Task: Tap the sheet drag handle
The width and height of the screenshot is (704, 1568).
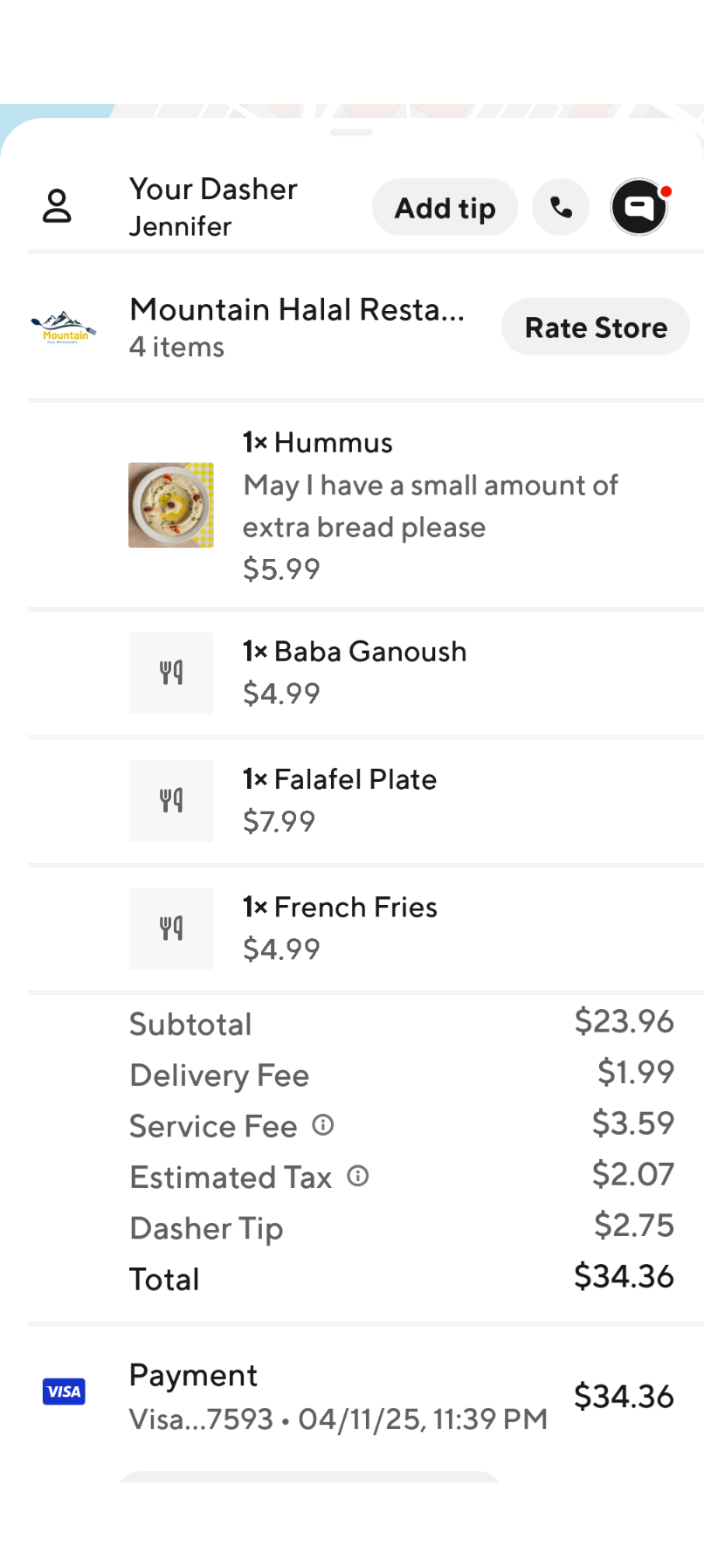Action: tap(352, 133)
